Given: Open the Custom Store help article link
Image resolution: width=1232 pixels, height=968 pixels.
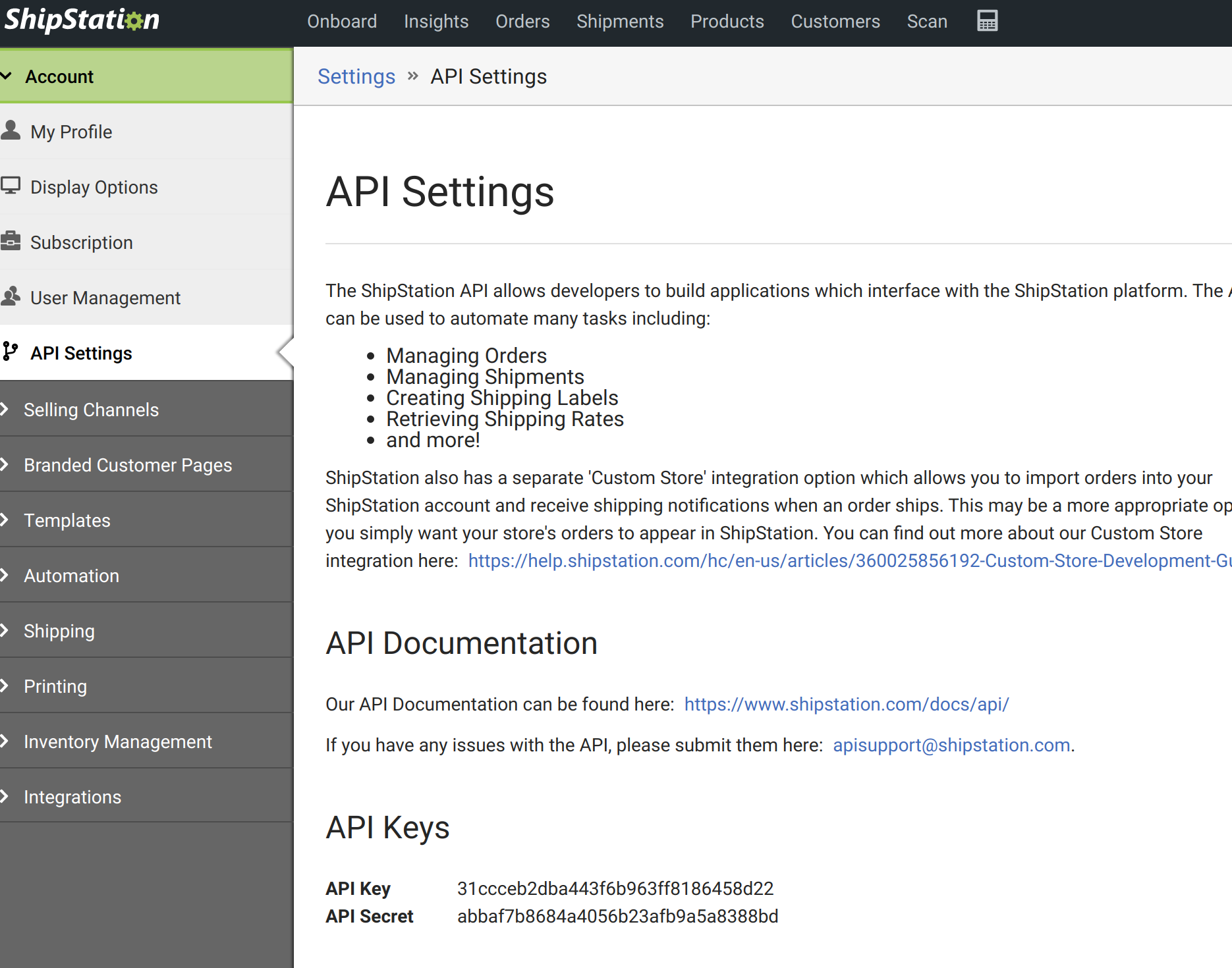Looking at the screenshot, I should [x=850, y=560].
